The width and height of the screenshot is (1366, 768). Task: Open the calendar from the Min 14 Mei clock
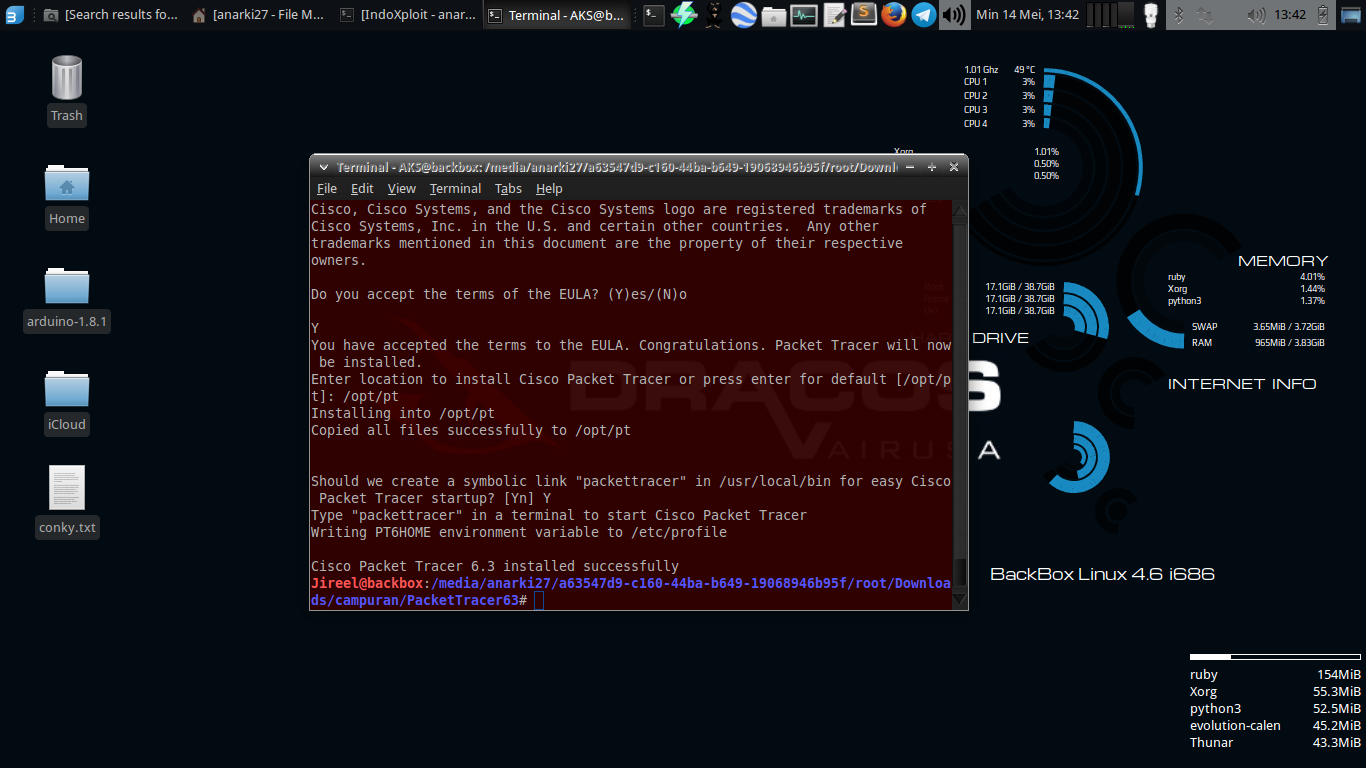[1027, 15]
